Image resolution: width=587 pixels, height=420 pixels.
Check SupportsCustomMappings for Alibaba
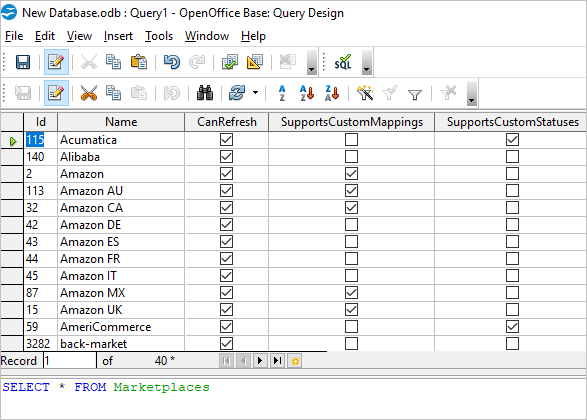(351, 156)
